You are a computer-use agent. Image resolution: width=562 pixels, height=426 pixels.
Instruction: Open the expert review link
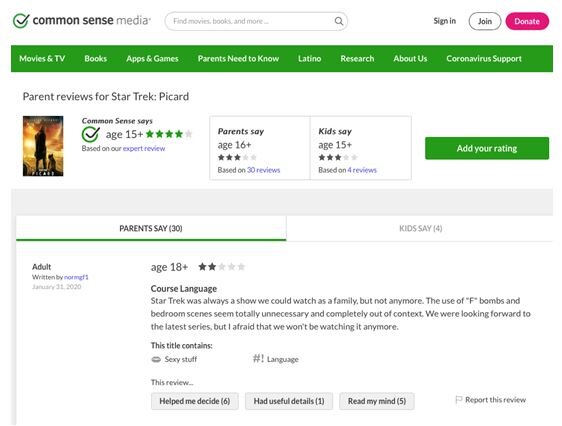click(144, 148)
